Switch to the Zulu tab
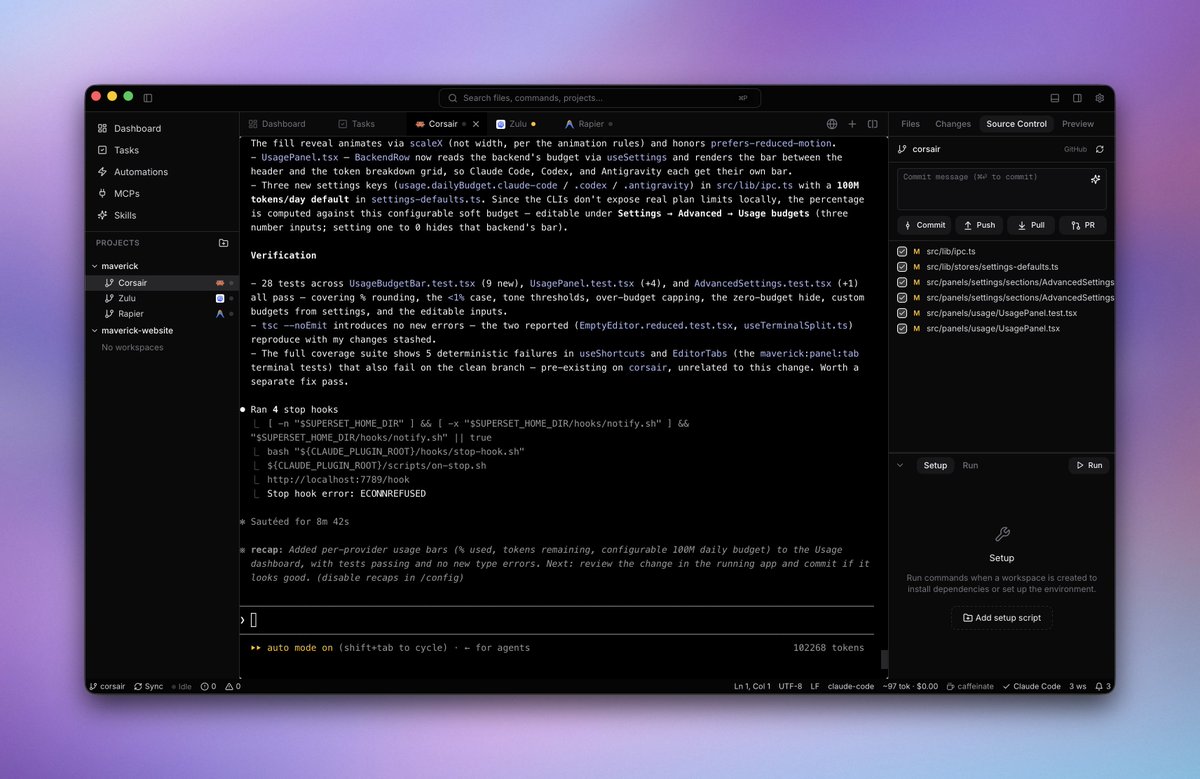Image resolution: width=1200 pixels, height=779 pixels. pos(516,124)
